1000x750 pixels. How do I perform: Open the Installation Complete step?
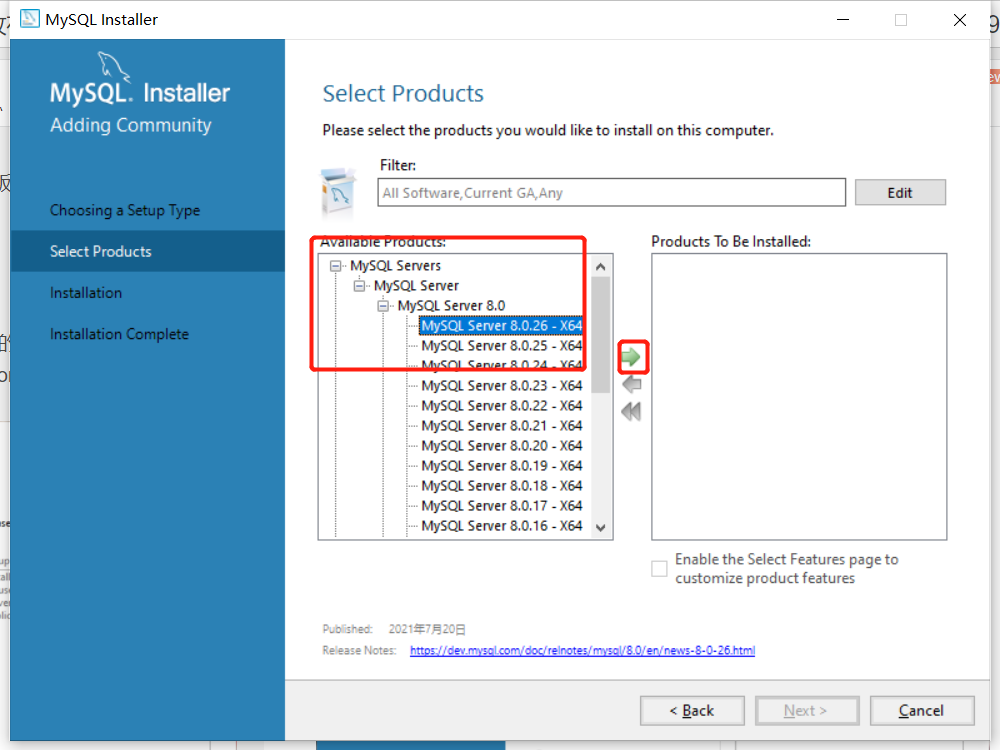tap(119, 334)
